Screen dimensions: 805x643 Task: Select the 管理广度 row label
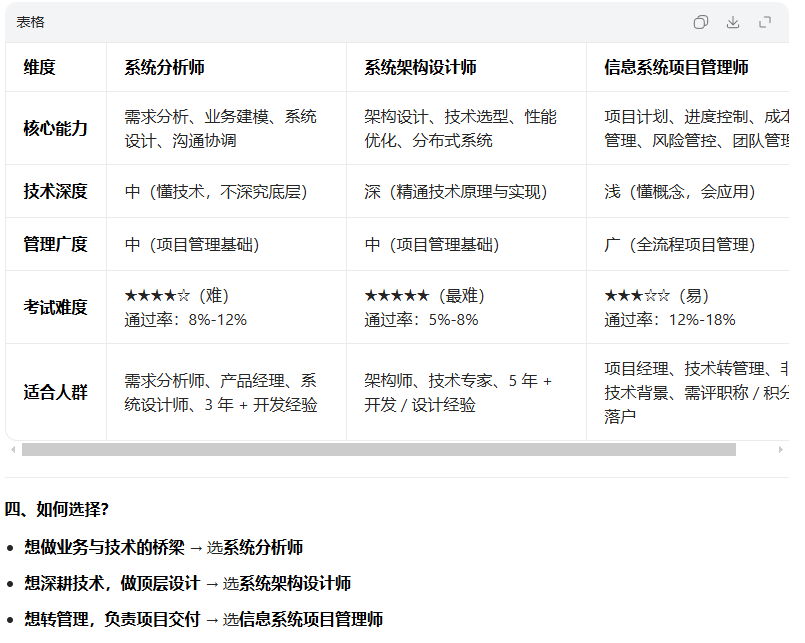coord(56,244)
